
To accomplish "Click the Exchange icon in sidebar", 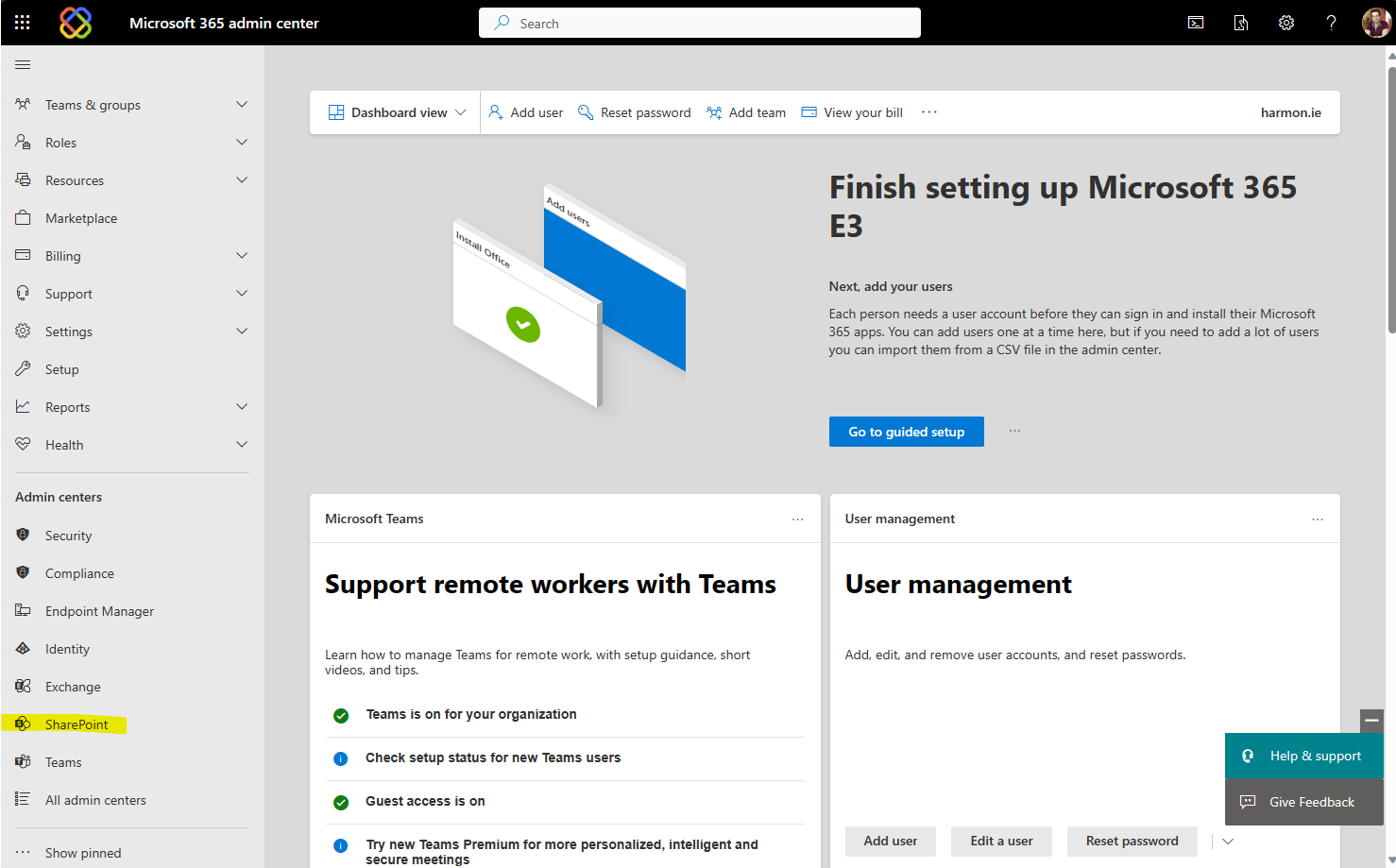I will 23,686.
